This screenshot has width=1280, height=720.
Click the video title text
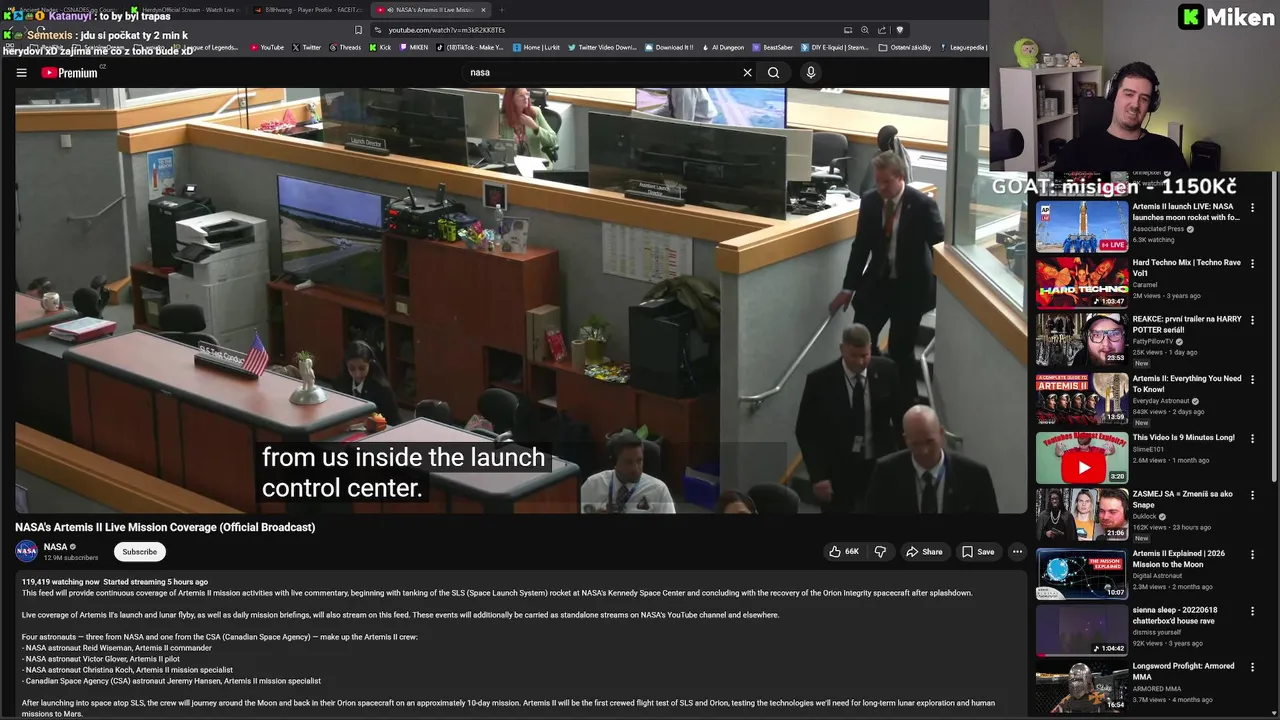pos(165,527)
